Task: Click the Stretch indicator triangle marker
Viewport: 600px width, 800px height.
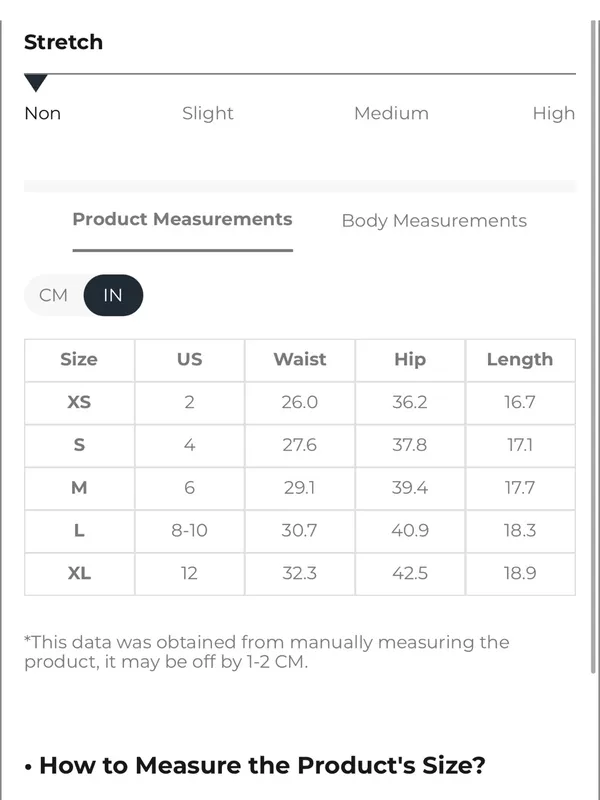Action: coord(36,83)
